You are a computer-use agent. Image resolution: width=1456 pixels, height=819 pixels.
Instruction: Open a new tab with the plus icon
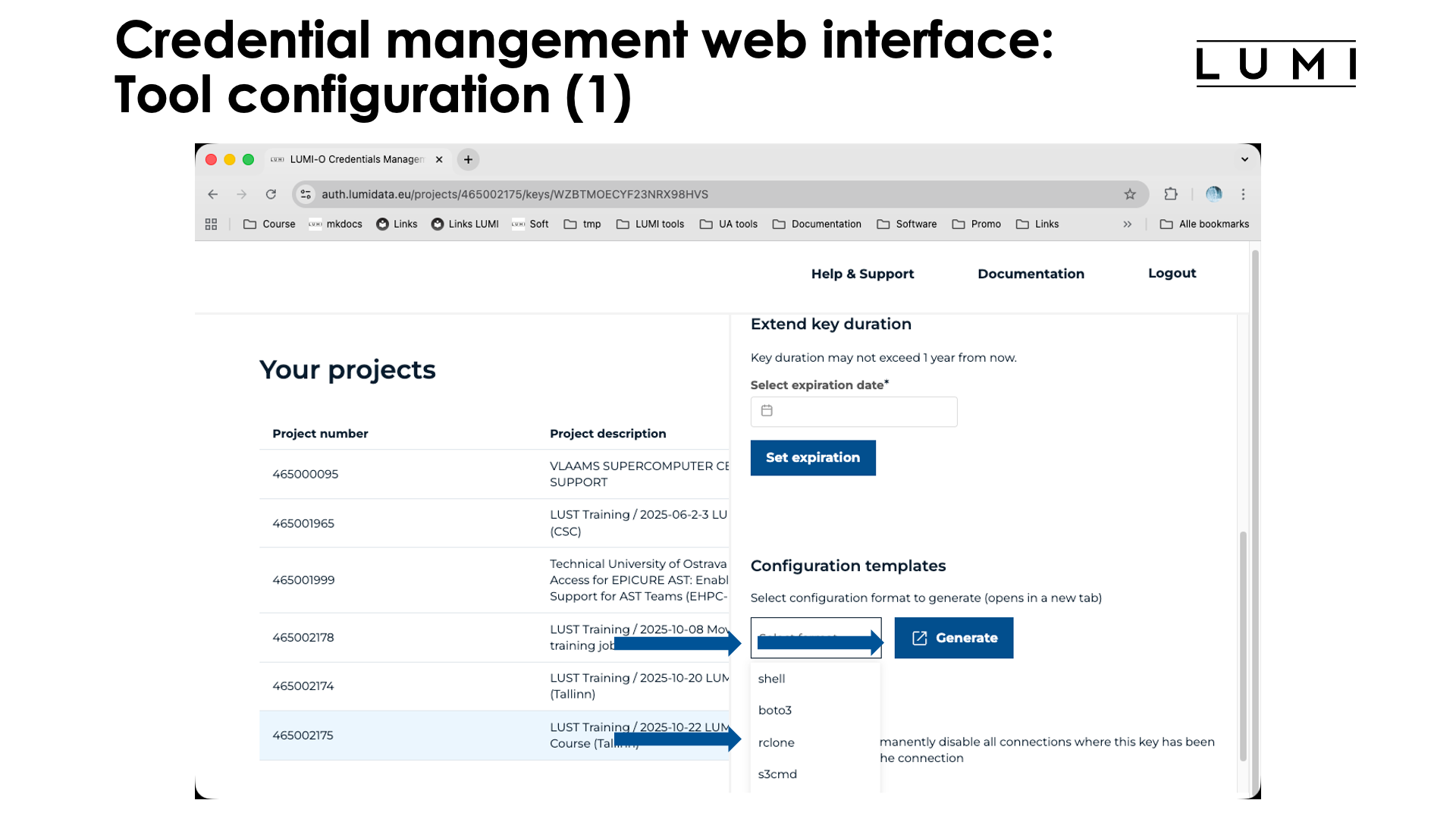468,159
